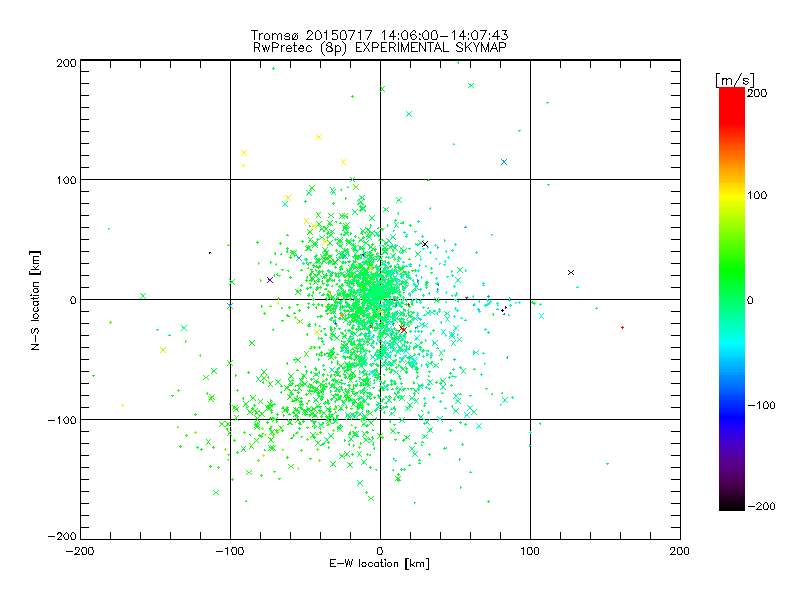Click the E-W axis tick label -100
Viewport: 800px width, 600px height.
230,551
